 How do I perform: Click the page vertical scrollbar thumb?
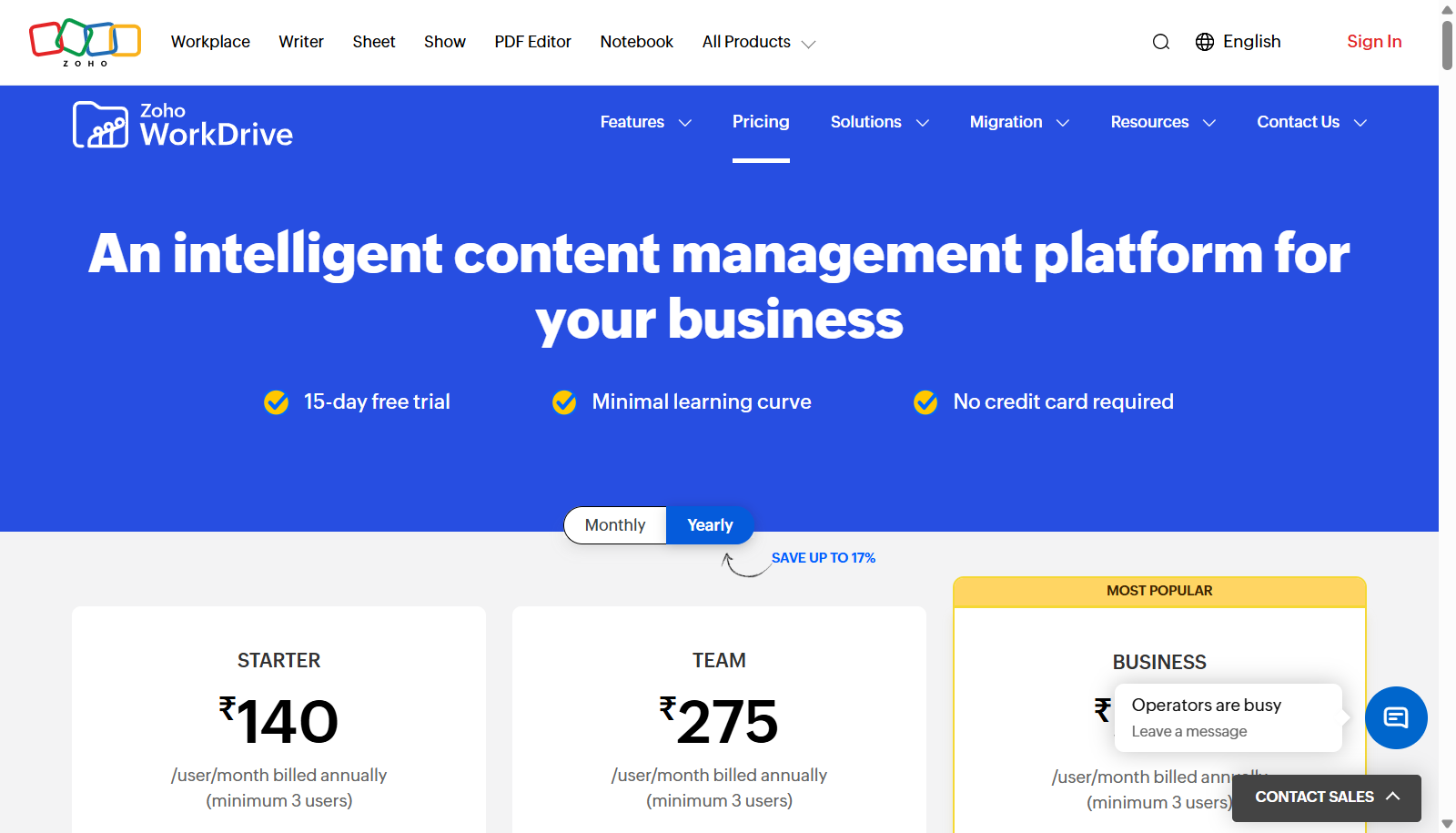click(1447, 45)
